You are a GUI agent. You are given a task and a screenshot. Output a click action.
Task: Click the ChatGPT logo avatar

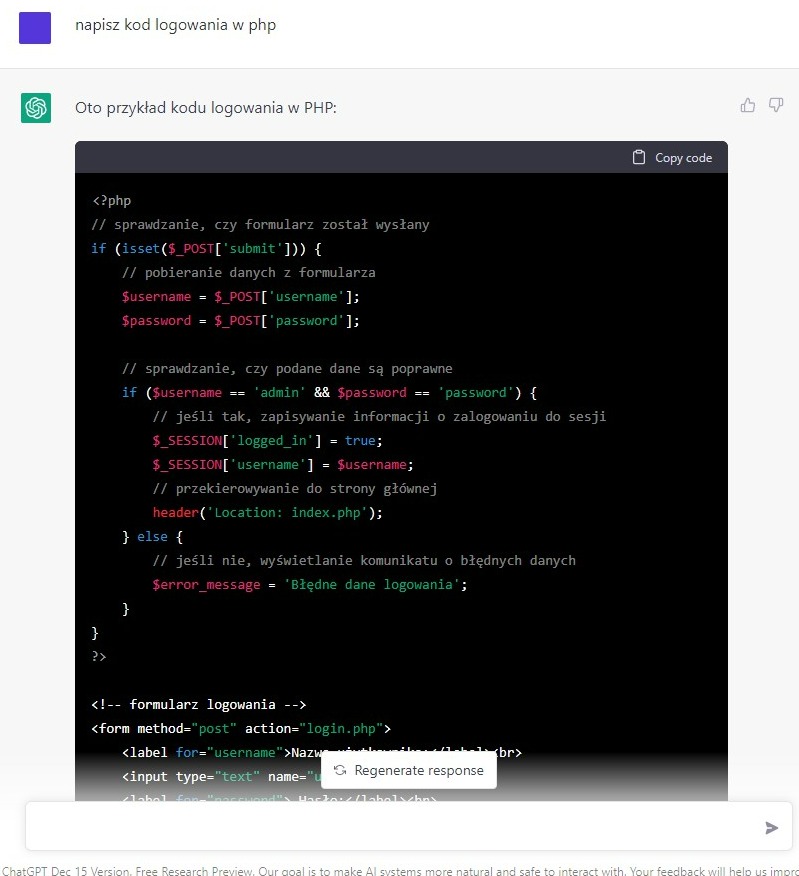click(x=36, y=108)
